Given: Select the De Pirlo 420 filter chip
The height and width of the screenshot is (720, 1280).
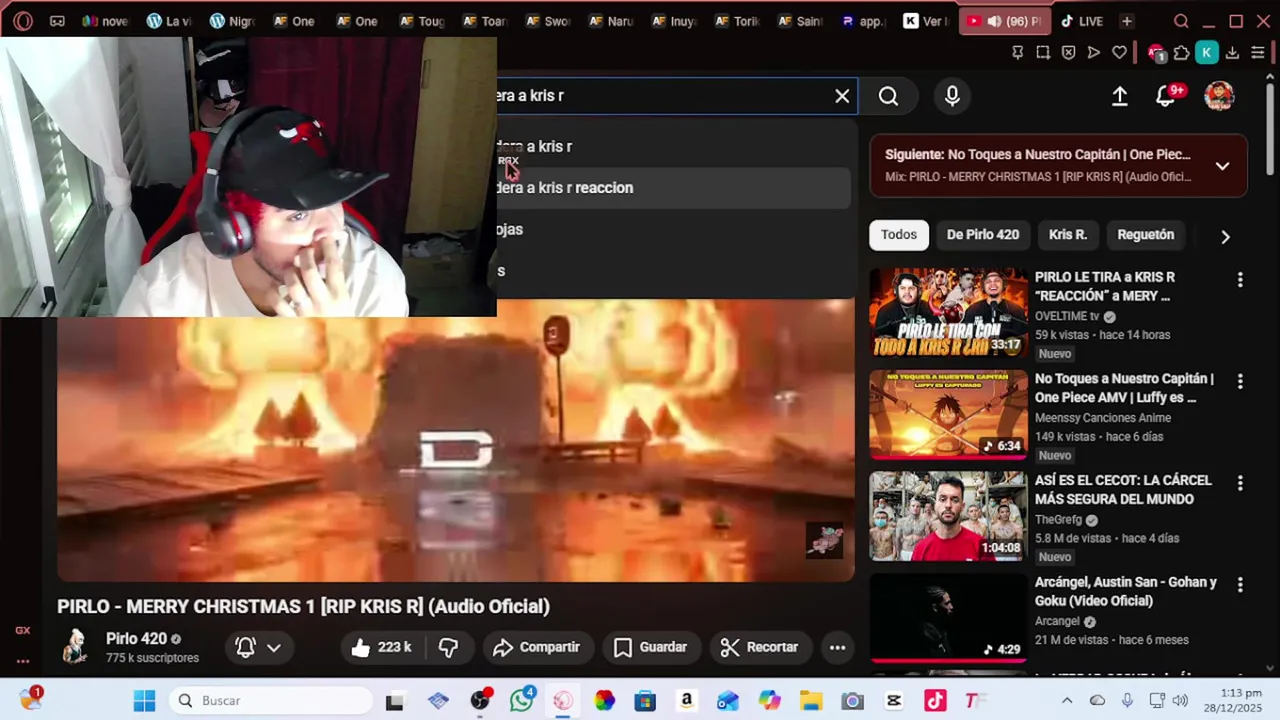Looking at the screenshot, I should point(983,235).
